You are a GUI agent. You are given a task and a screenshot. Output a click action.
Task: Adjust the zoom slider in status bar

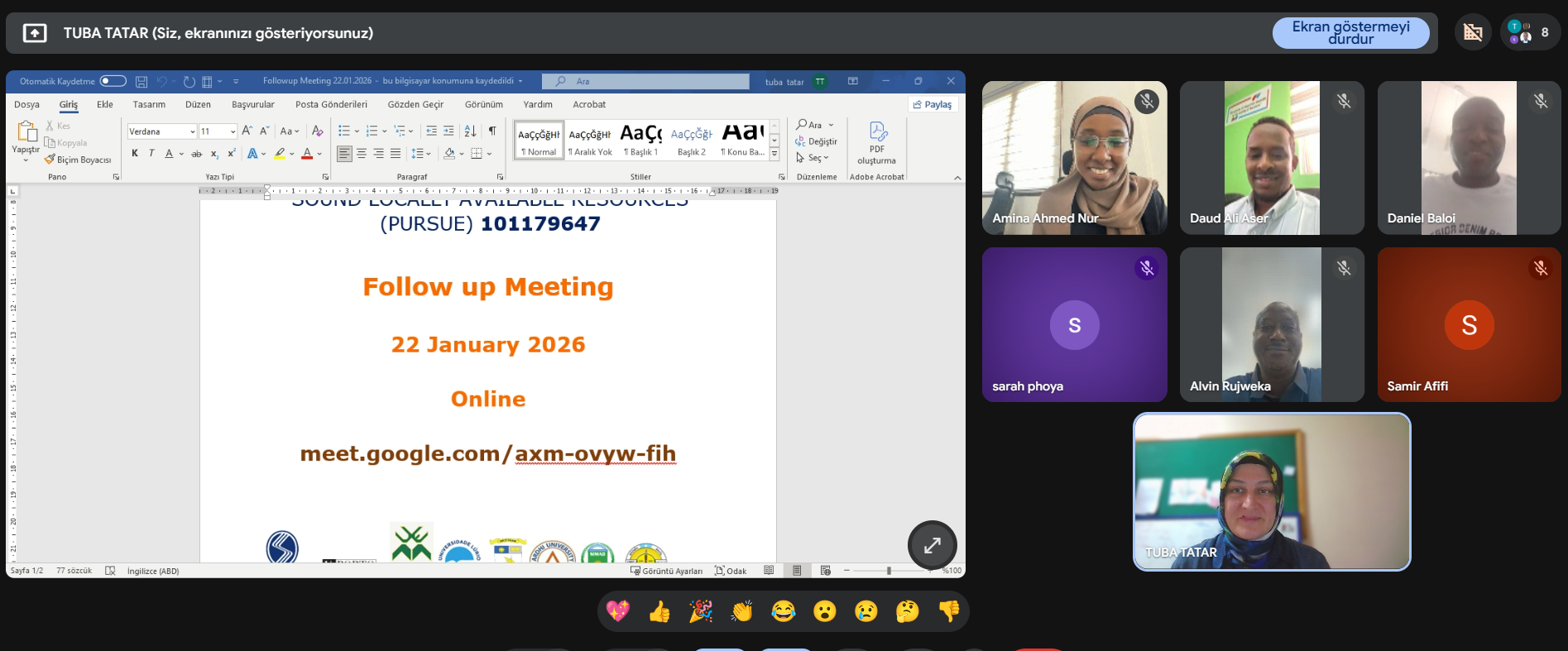[889, 571]
